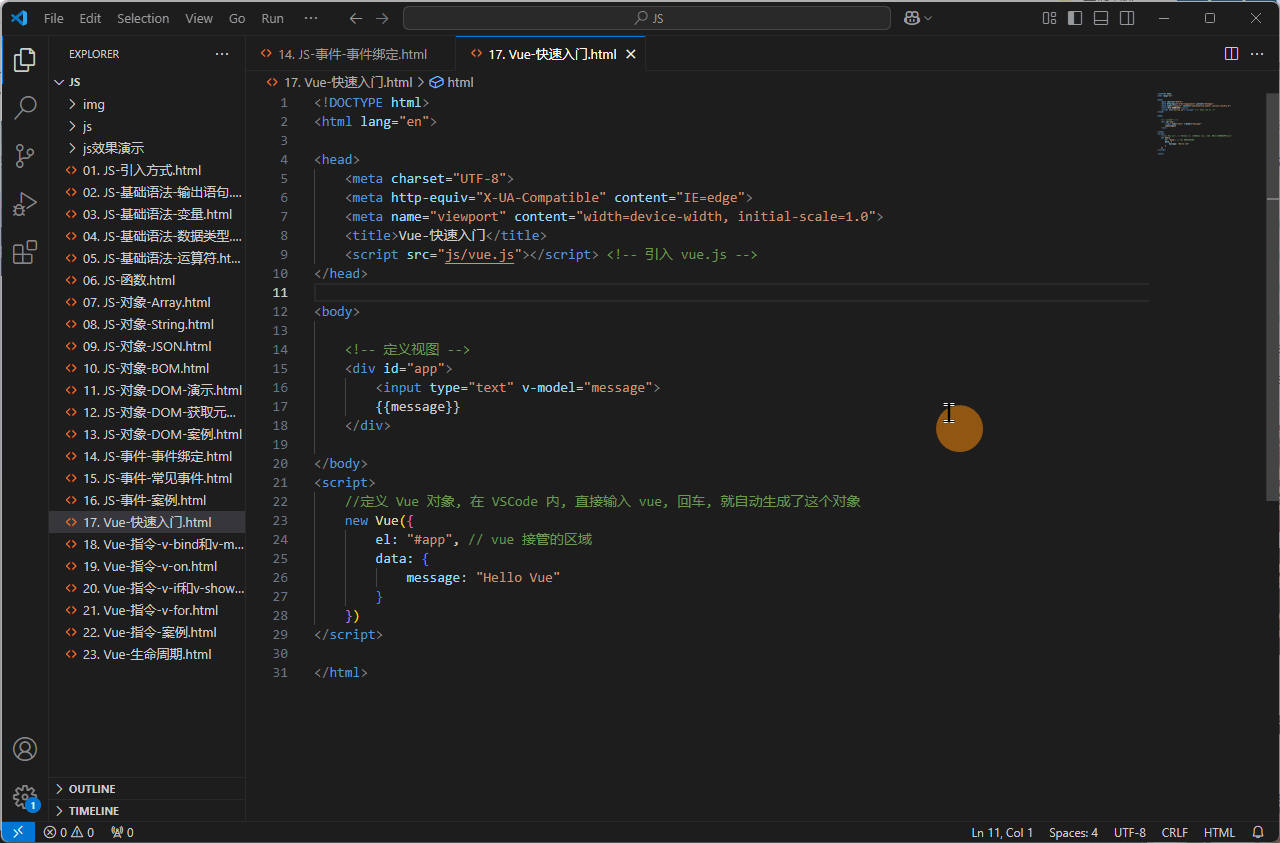Open the Accounts menu icon
Viewport: 1280px width, 843px height.
coord(25,749)
